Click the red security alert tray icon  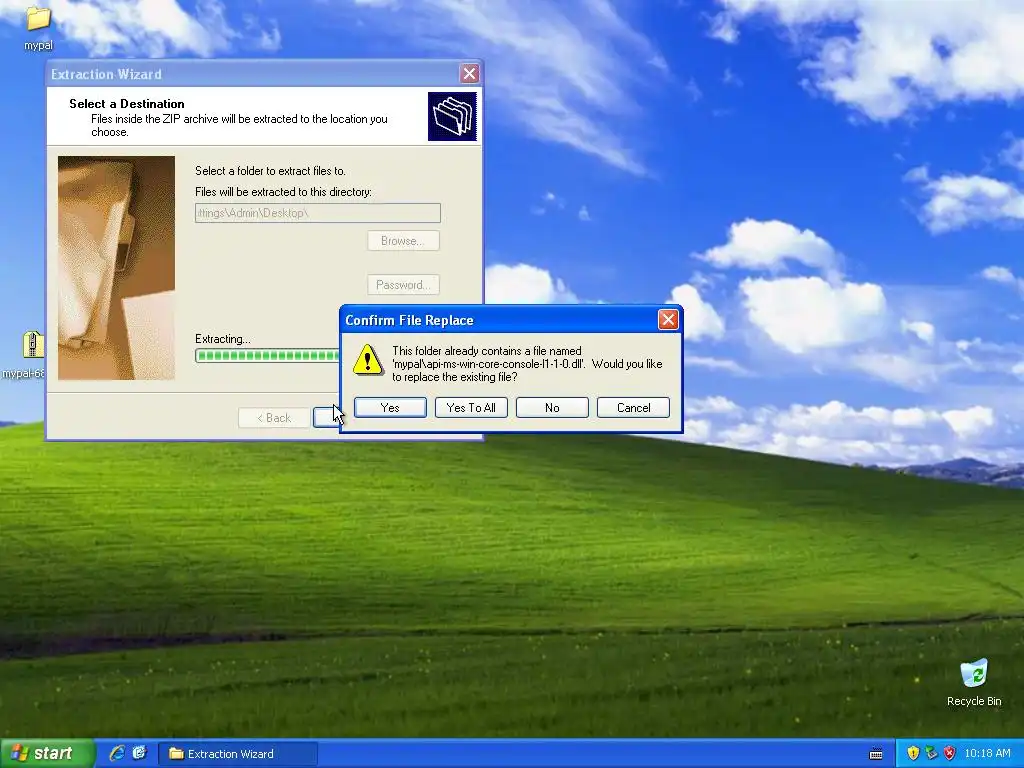point(949,753)
